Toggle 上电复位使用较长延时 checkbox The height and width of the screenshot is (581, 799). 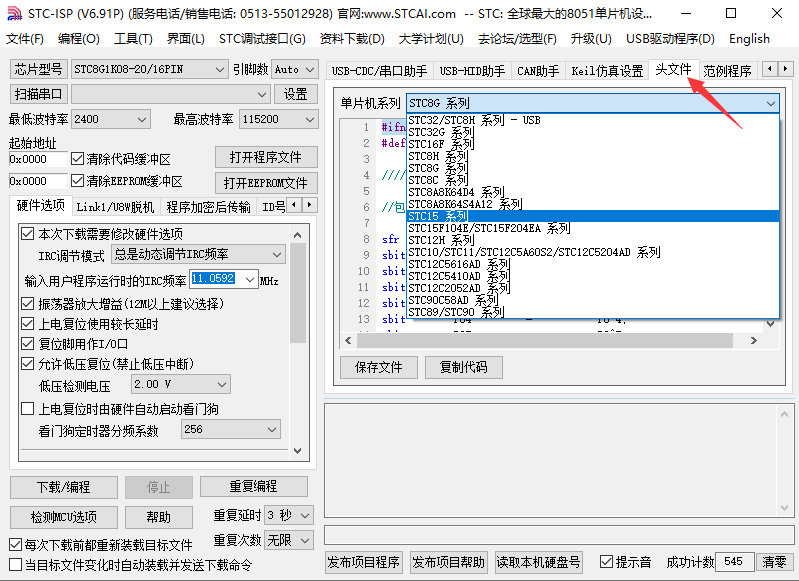tap(28, 324)
